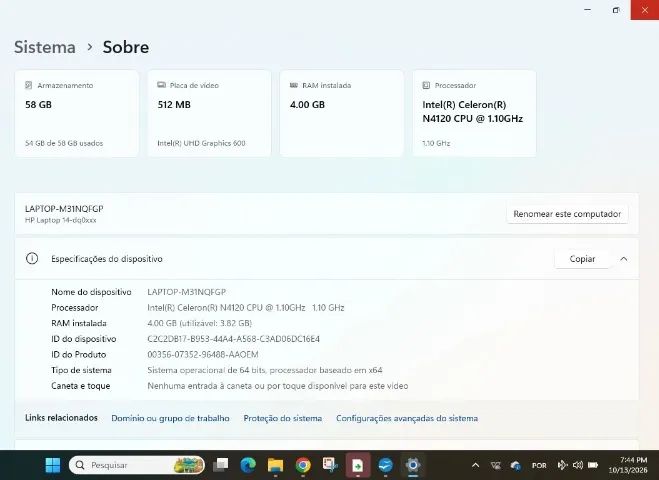Screen dimensions: 659x480
Task: Launch Microsoft Edge from the taskbar
Action: pos(248,465)
